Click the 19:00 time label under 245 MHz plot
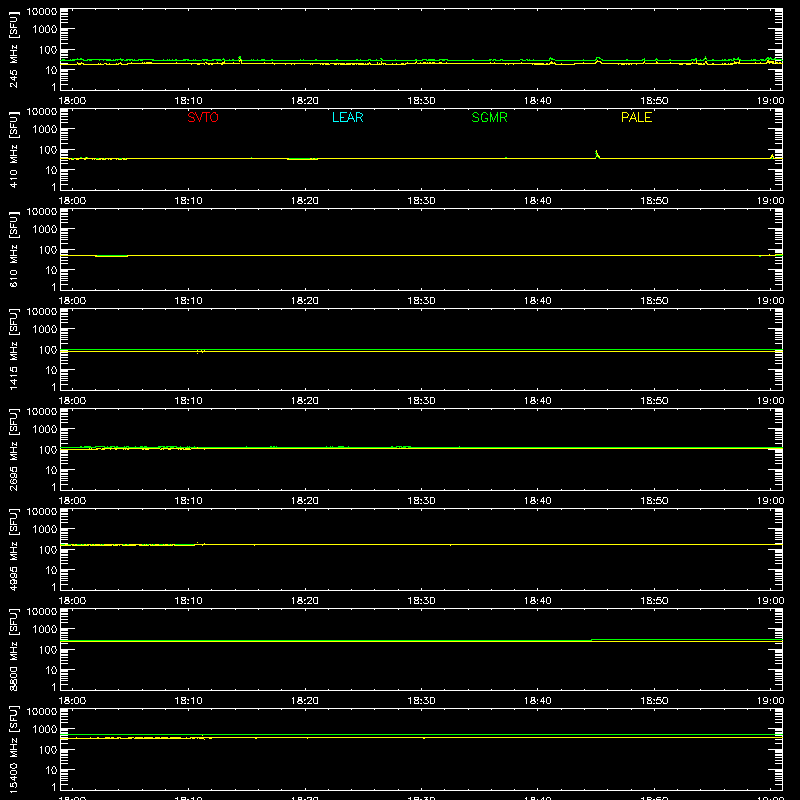 coord(770,101)
